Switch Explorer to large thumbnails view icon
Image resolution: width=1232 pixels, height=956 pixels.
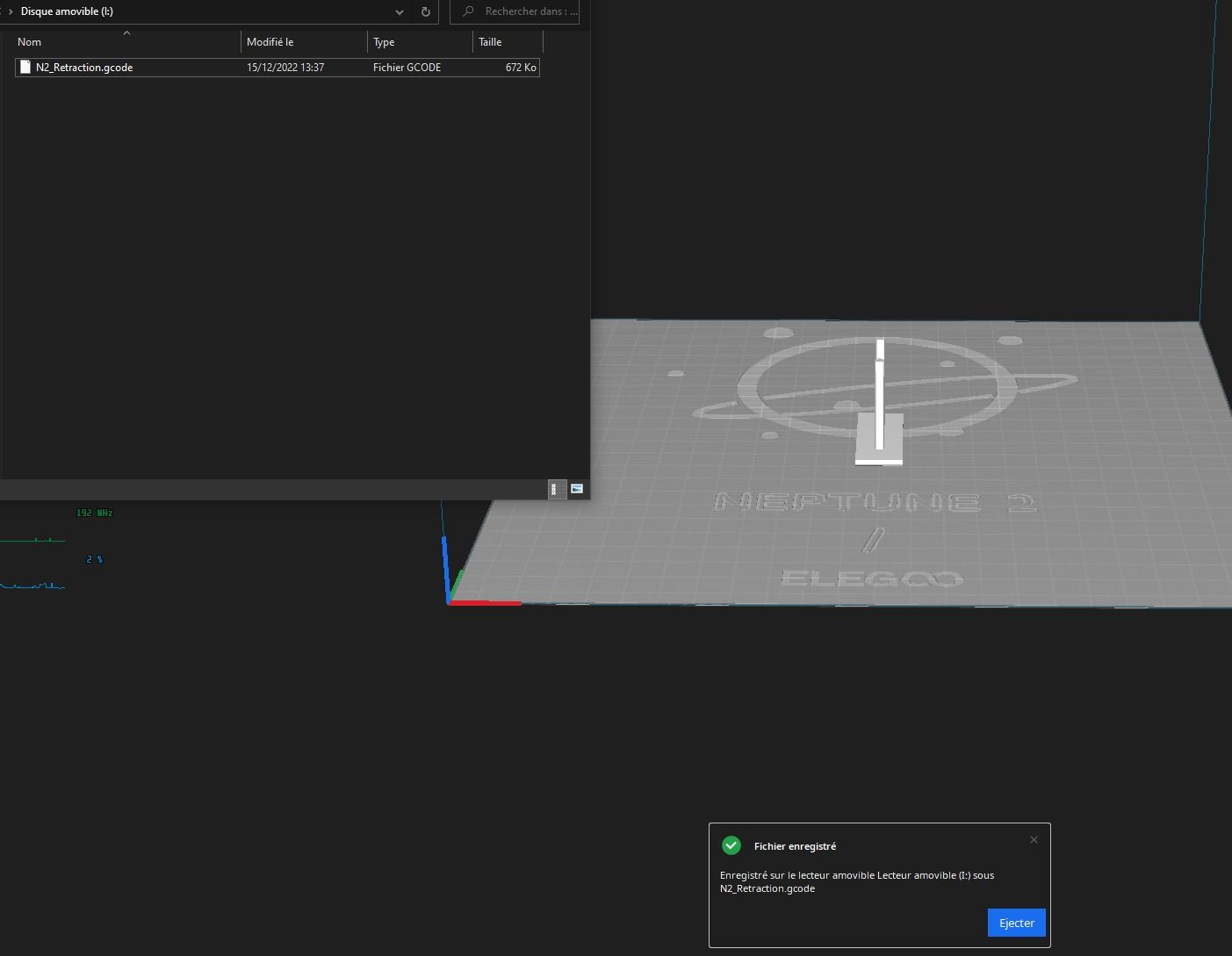(x=577, y=489)
